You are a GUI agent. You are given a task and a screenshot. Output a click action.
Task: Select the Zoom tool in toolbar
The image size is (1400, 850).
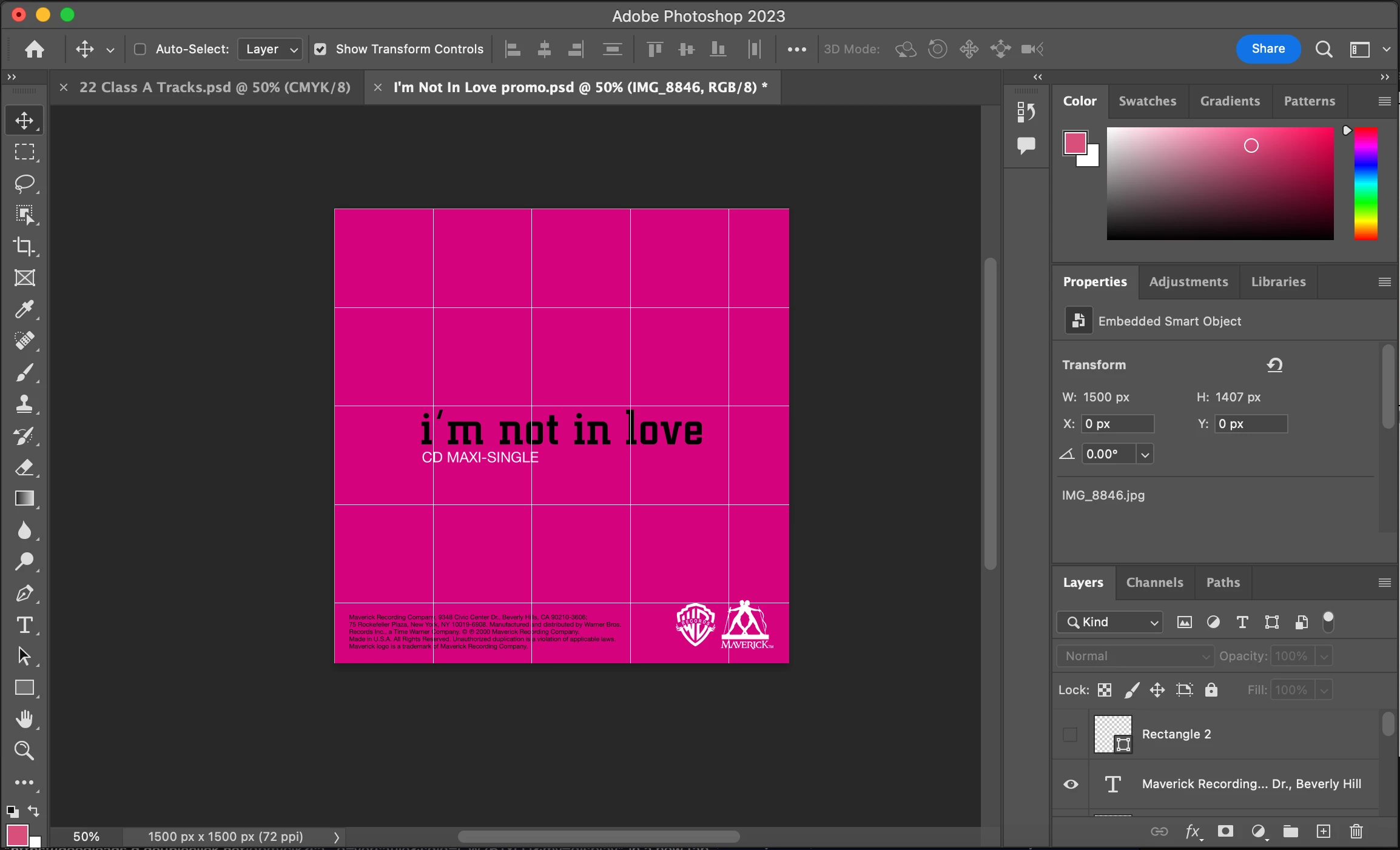click(24, 751)
